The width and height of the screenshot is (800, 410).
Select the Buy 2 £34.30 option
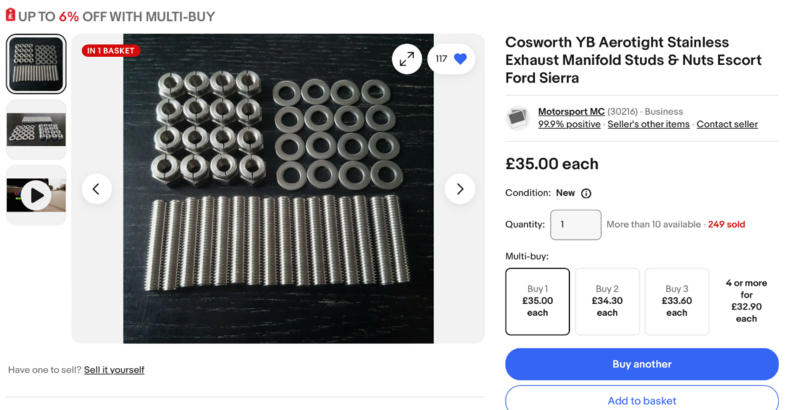607,301
